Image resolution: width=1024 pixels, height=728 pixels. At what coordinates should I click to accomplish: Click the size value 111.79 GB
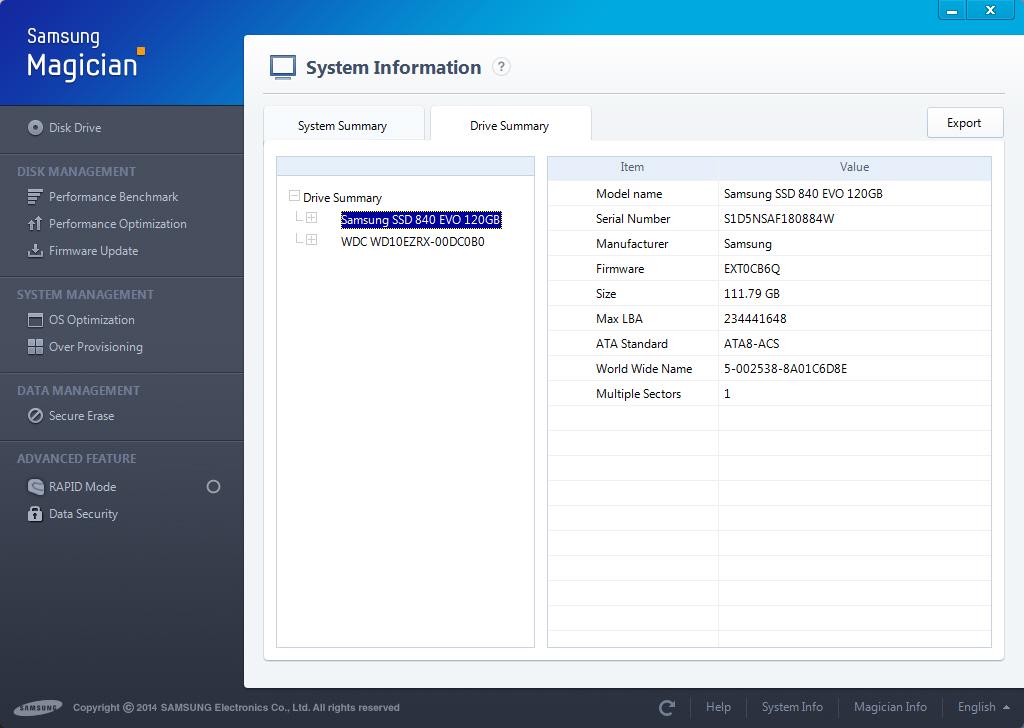[752, 294]
